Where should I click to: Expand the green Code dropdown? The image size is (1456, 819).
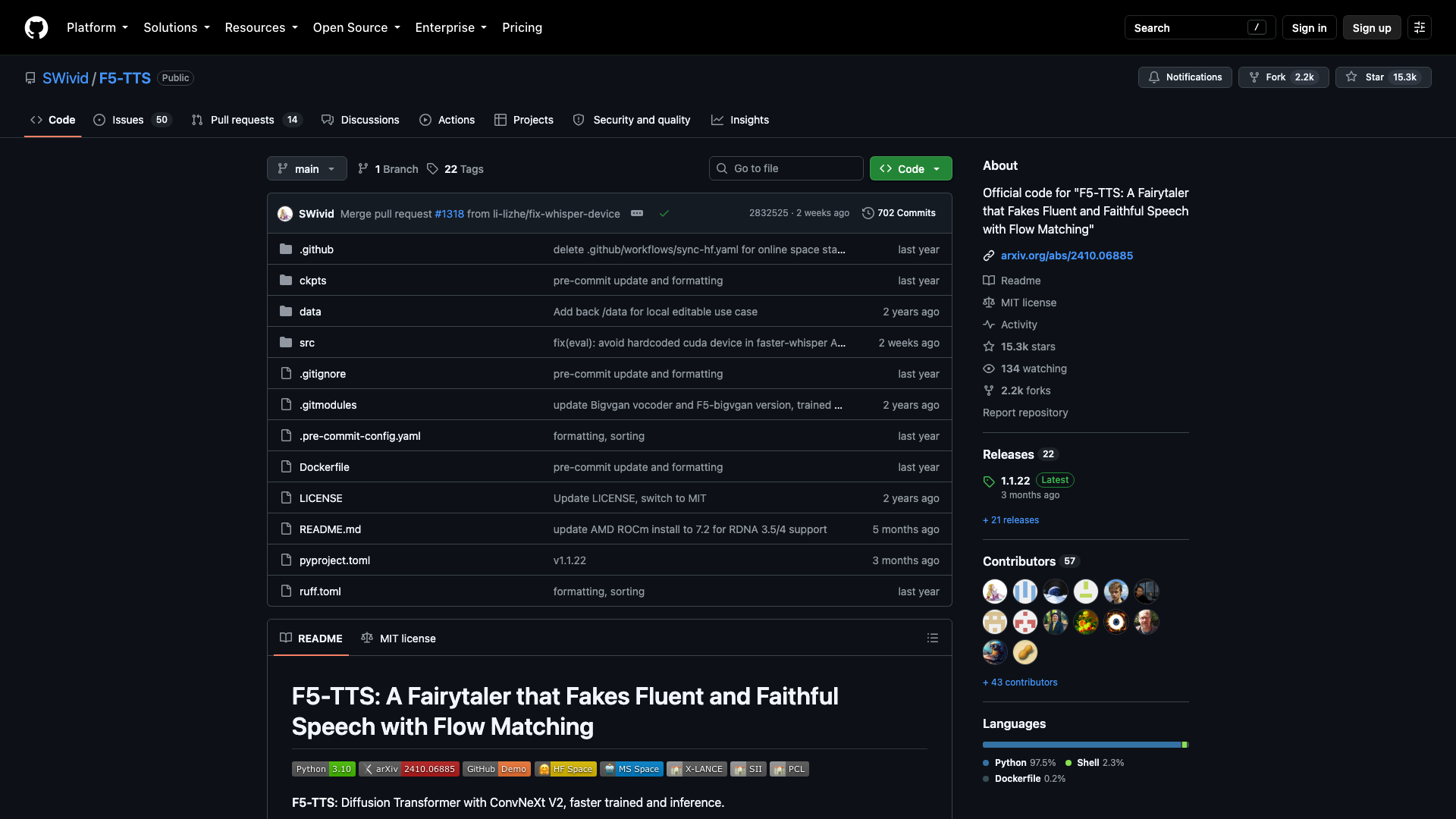(911, 168)
